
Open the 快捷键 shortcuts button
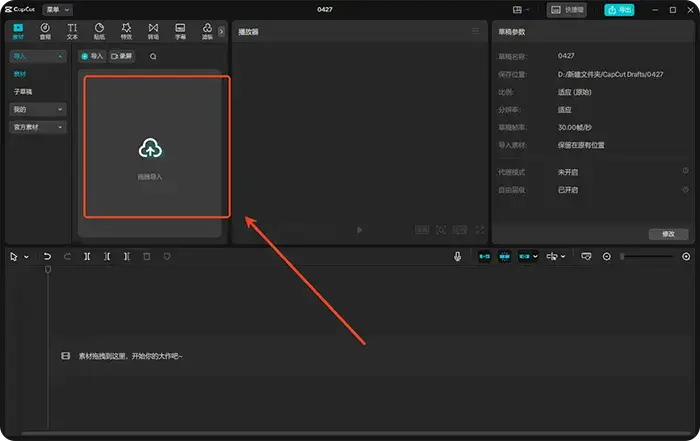click(567, 10)
